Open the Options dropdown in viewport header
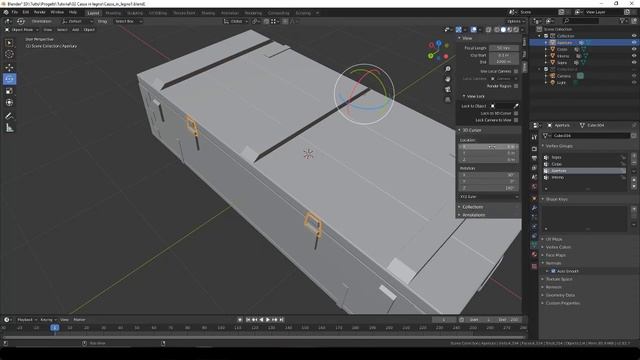Screen dimensions: 640x360 516,21
